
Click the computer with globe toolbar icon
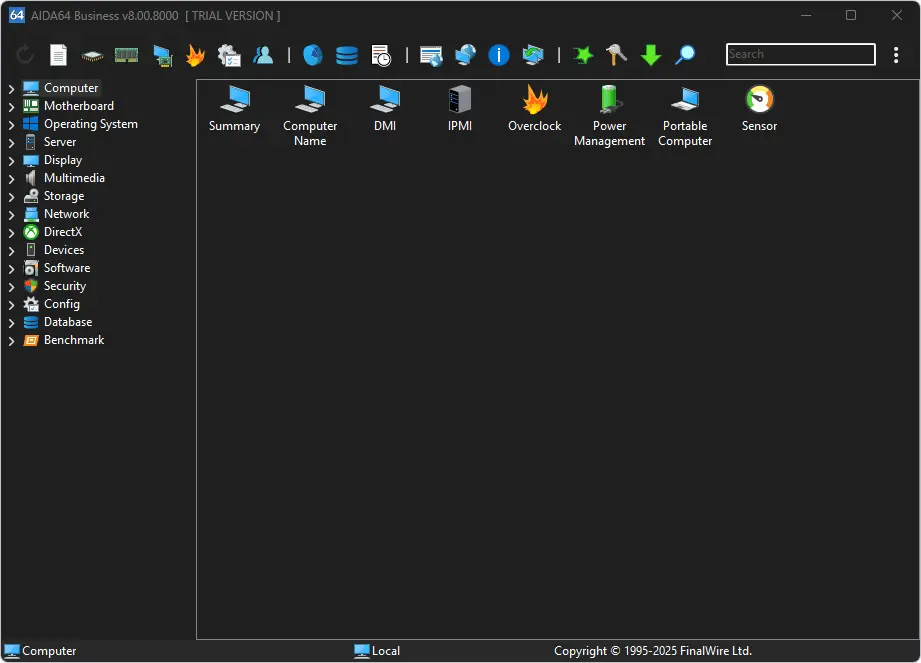465,55
